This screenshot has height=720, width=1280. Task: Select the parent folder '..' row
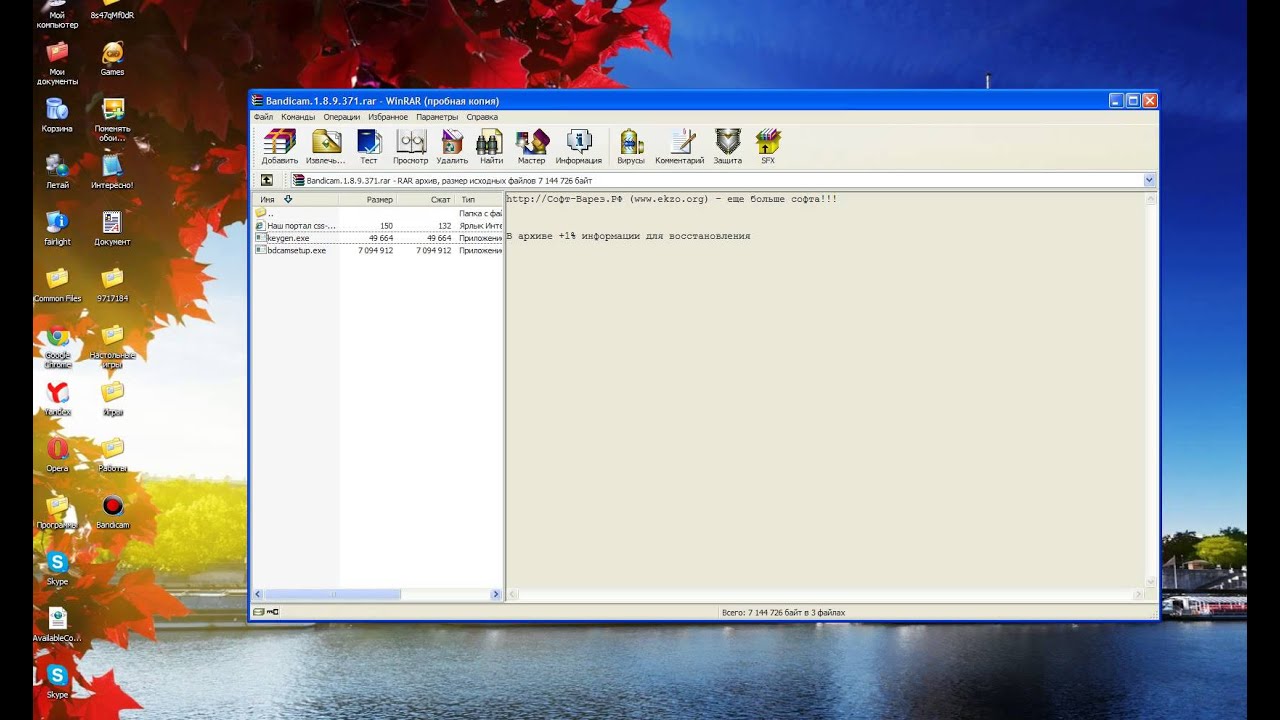coord(378,213)
